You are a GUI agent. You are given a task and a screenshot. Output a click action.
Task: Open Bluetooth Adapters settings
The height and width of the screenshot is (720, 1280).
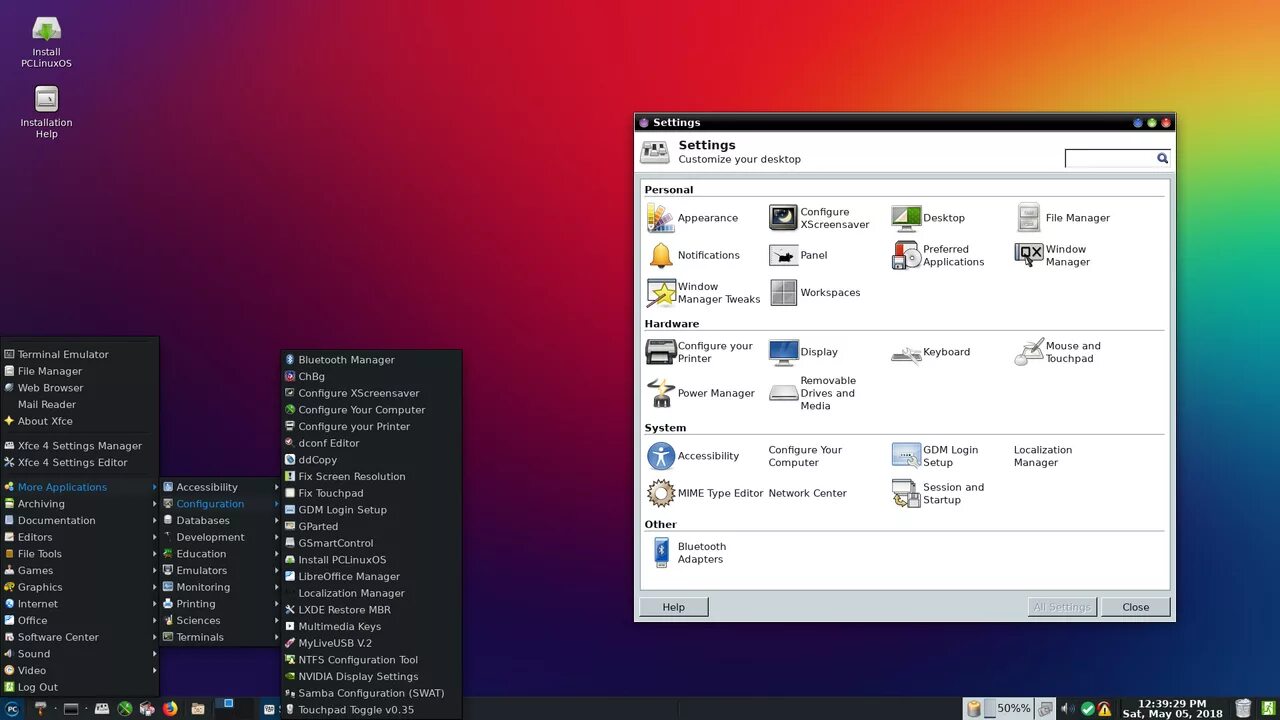(x=690, y=553)
